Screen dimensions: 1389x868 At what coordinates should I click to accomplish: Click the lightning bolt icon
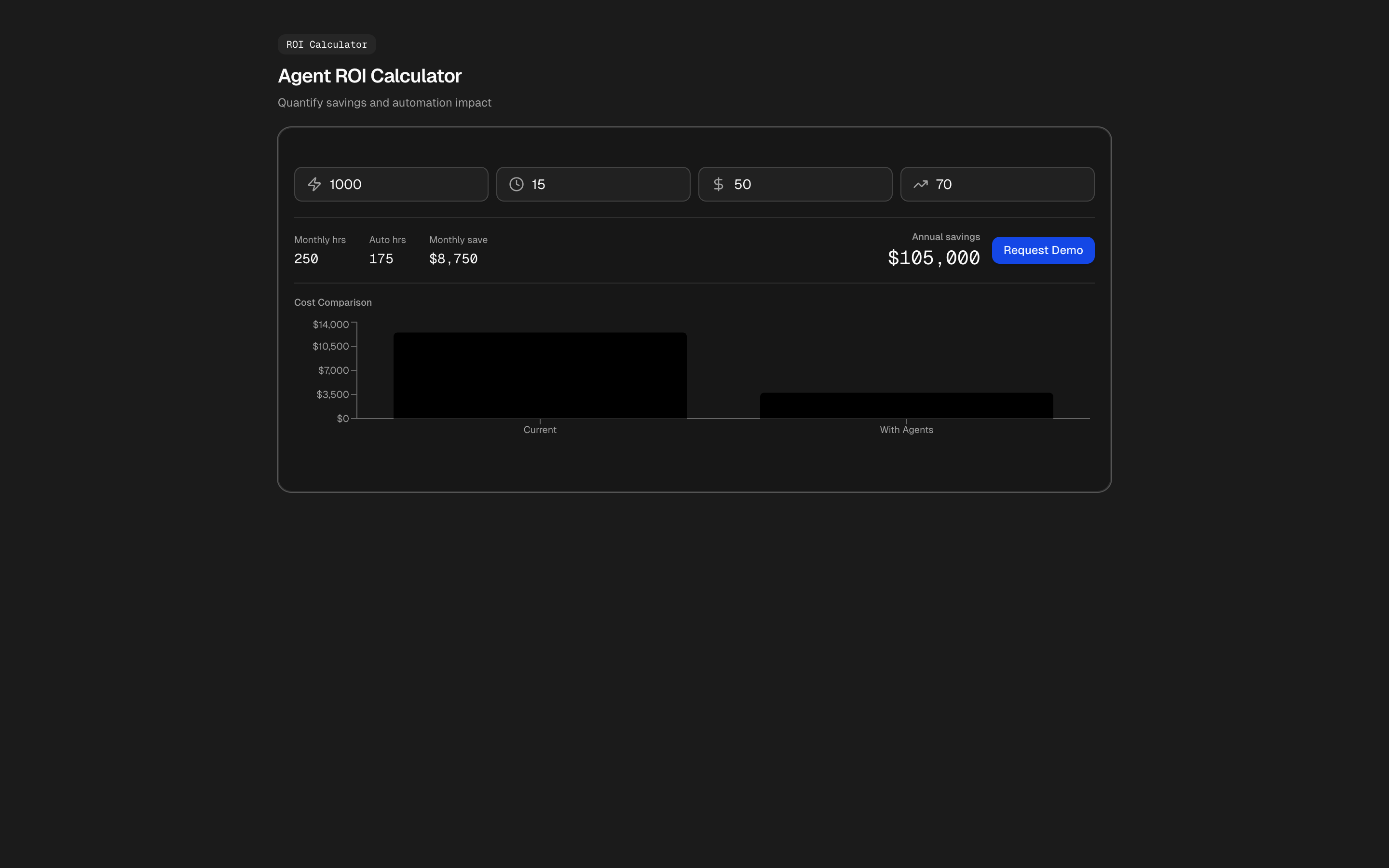[x=314, y=184]
